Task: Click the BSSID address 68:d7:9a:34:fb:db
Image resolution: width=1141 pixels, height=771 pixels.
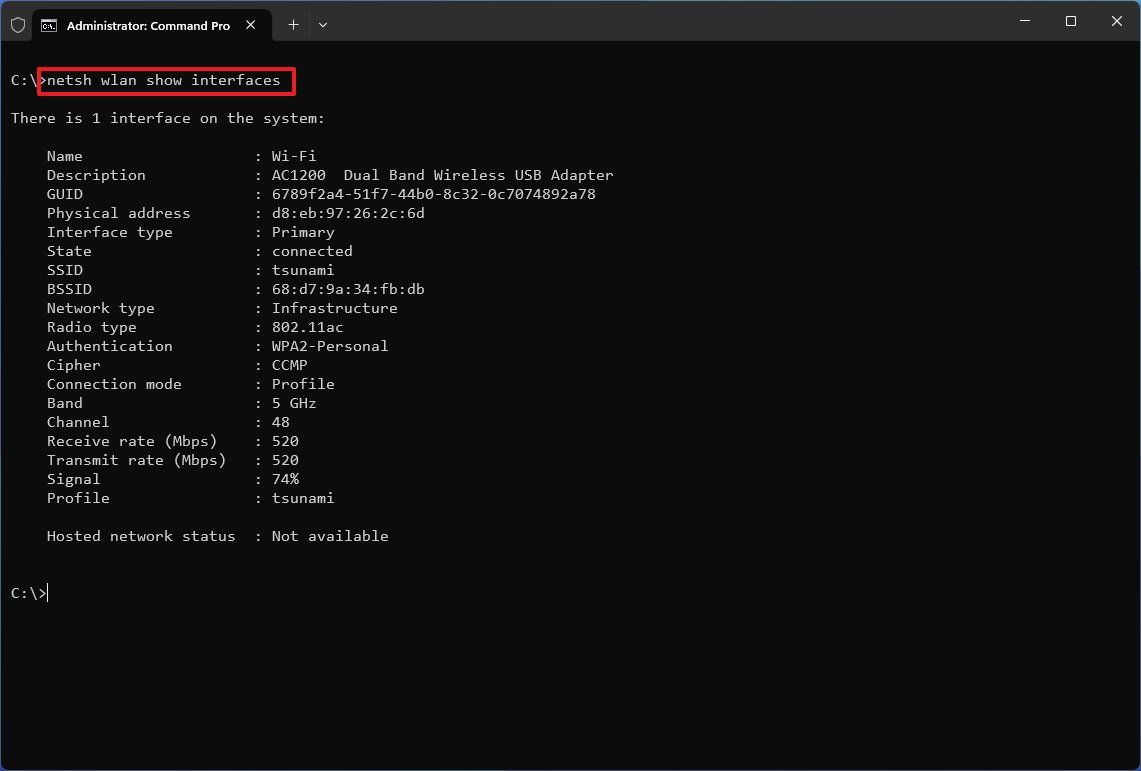Action: tap(348, 289)
